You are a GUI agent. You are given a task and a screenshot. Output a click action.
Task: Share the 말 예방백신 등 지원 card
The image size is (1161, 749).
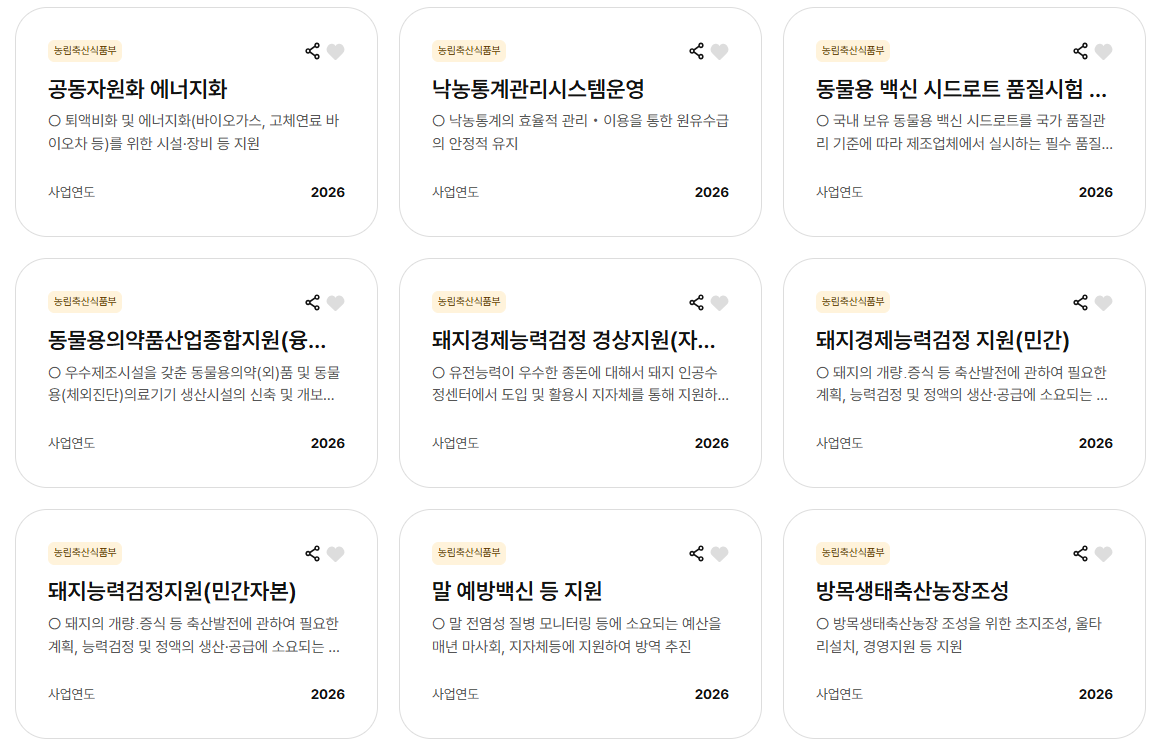point(696,553)
